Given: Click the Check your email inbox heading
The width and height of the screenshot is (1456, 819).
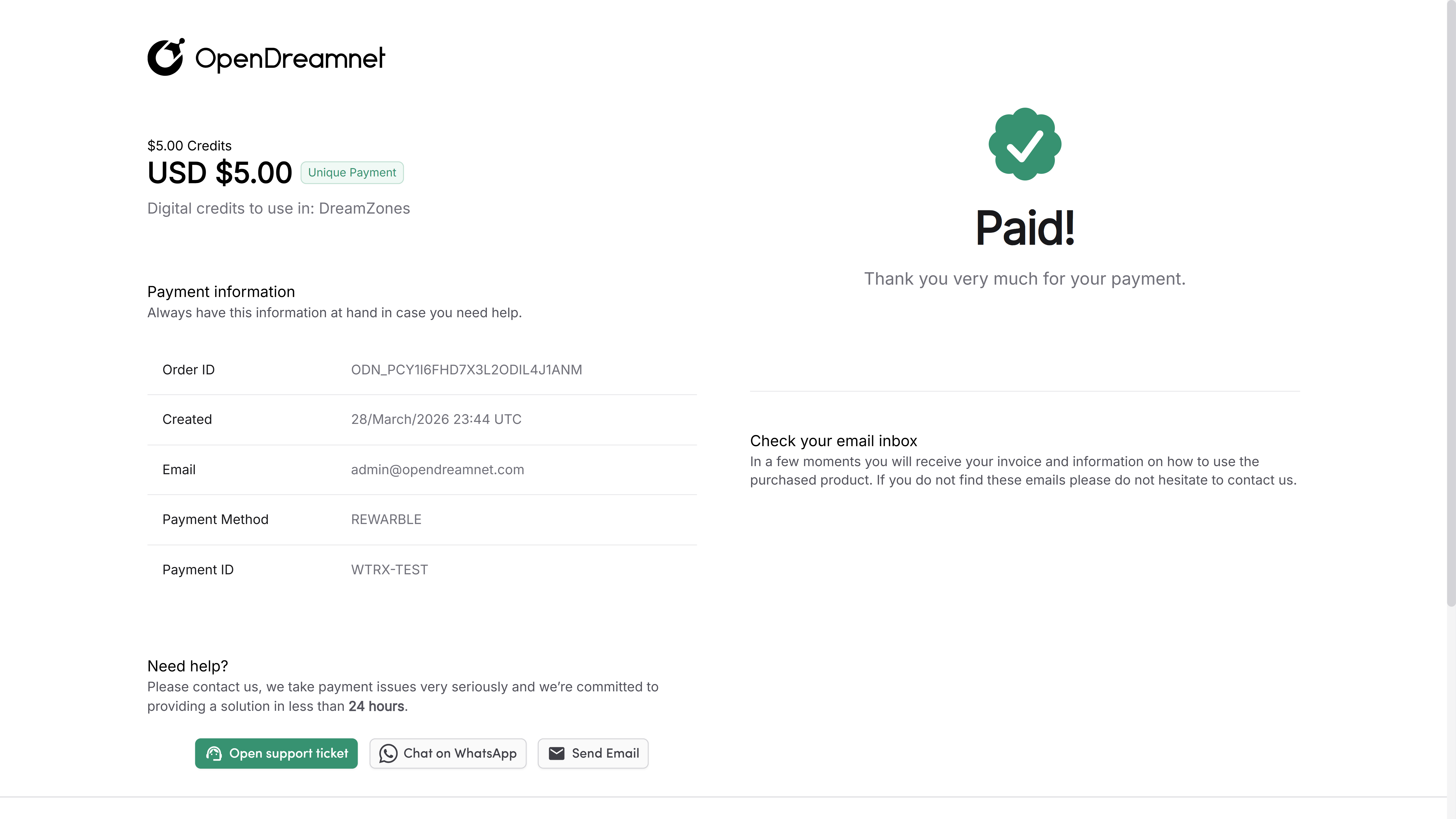Looking at the screenshot, I should pos(833,441).
